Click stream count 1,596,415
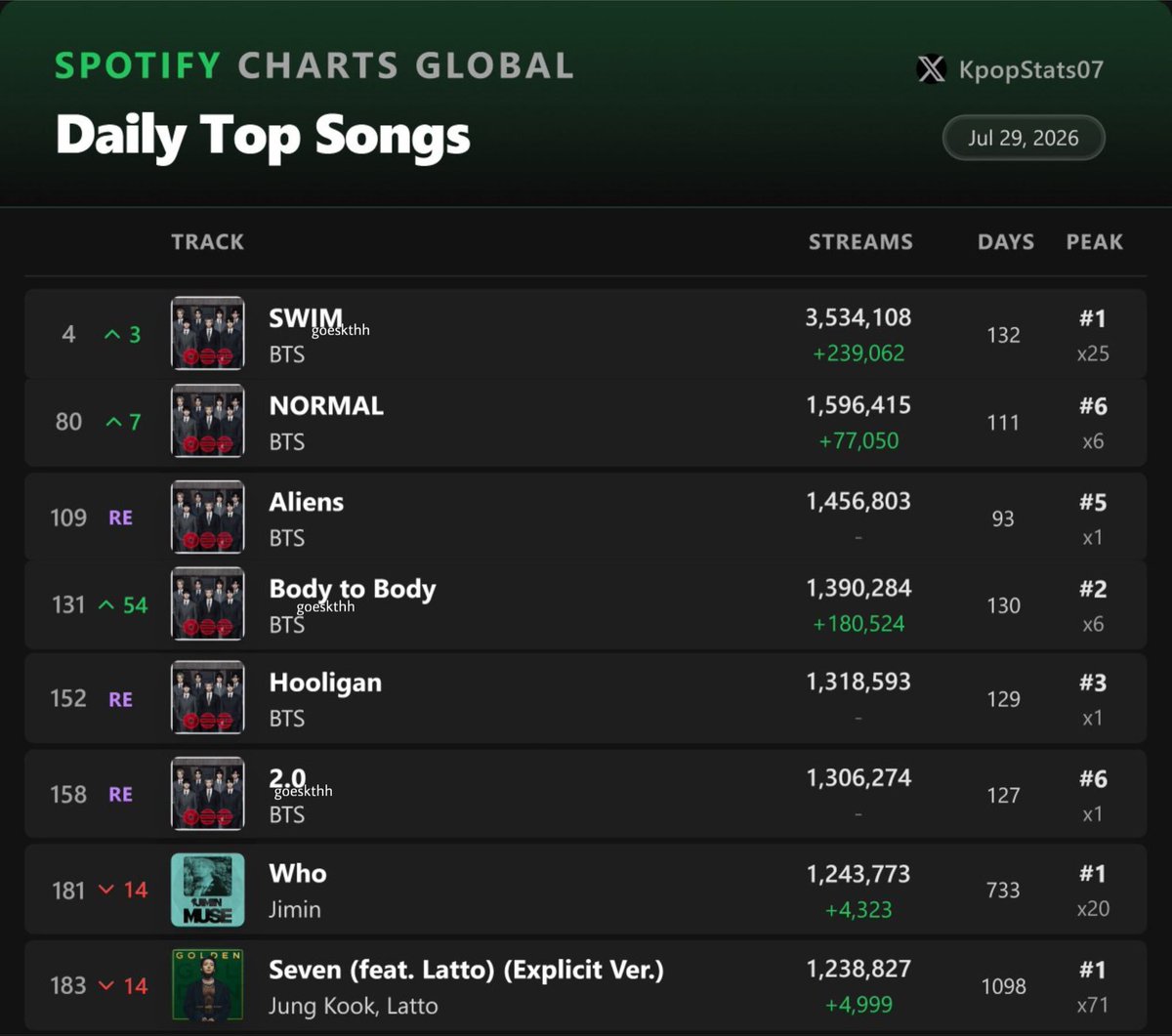This screenshot has height=1036, width=1172. click(858, 404)
